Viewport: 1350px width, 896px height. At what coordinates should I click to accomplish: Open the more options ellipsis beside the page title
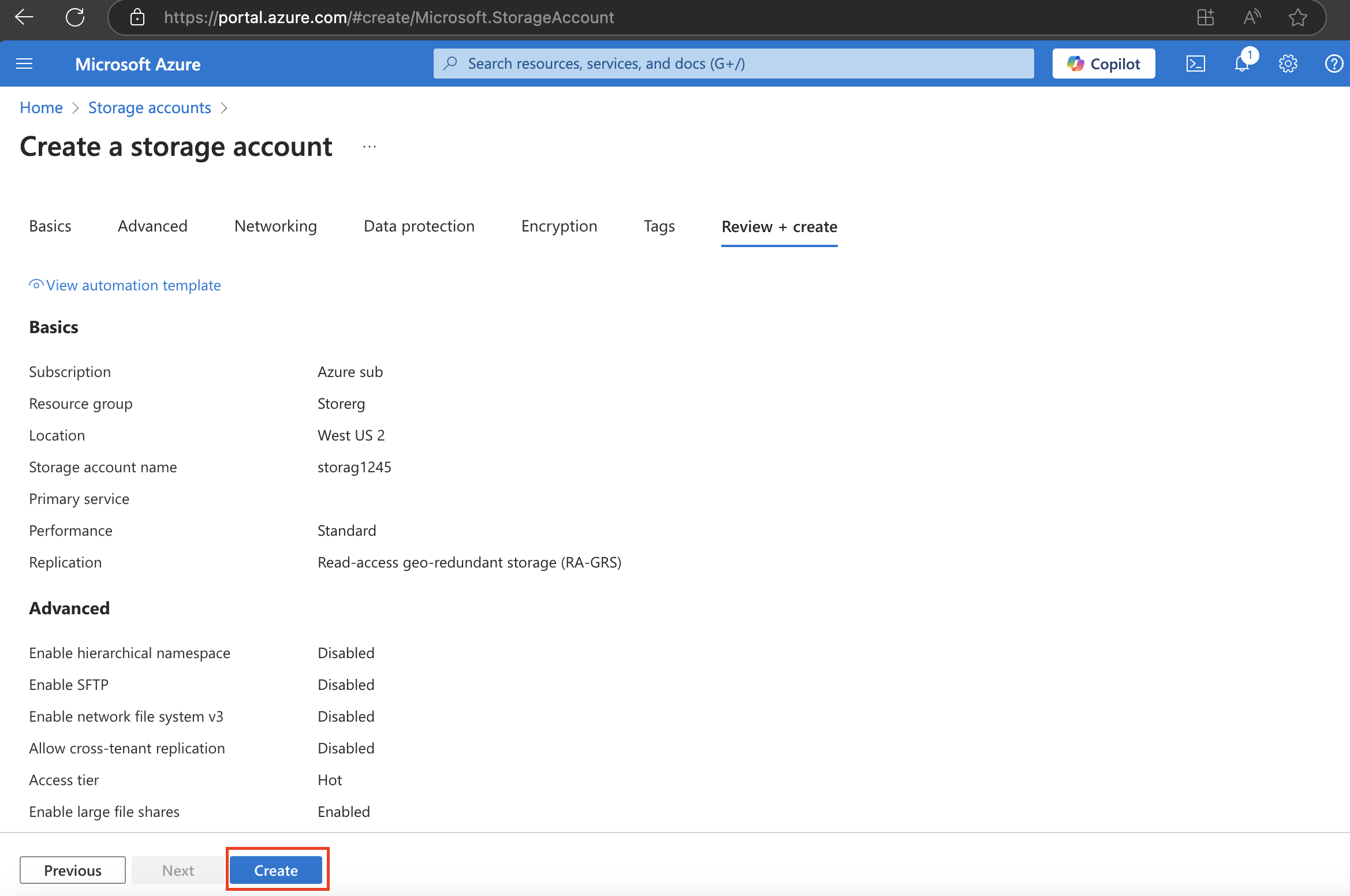click(370, 147)
